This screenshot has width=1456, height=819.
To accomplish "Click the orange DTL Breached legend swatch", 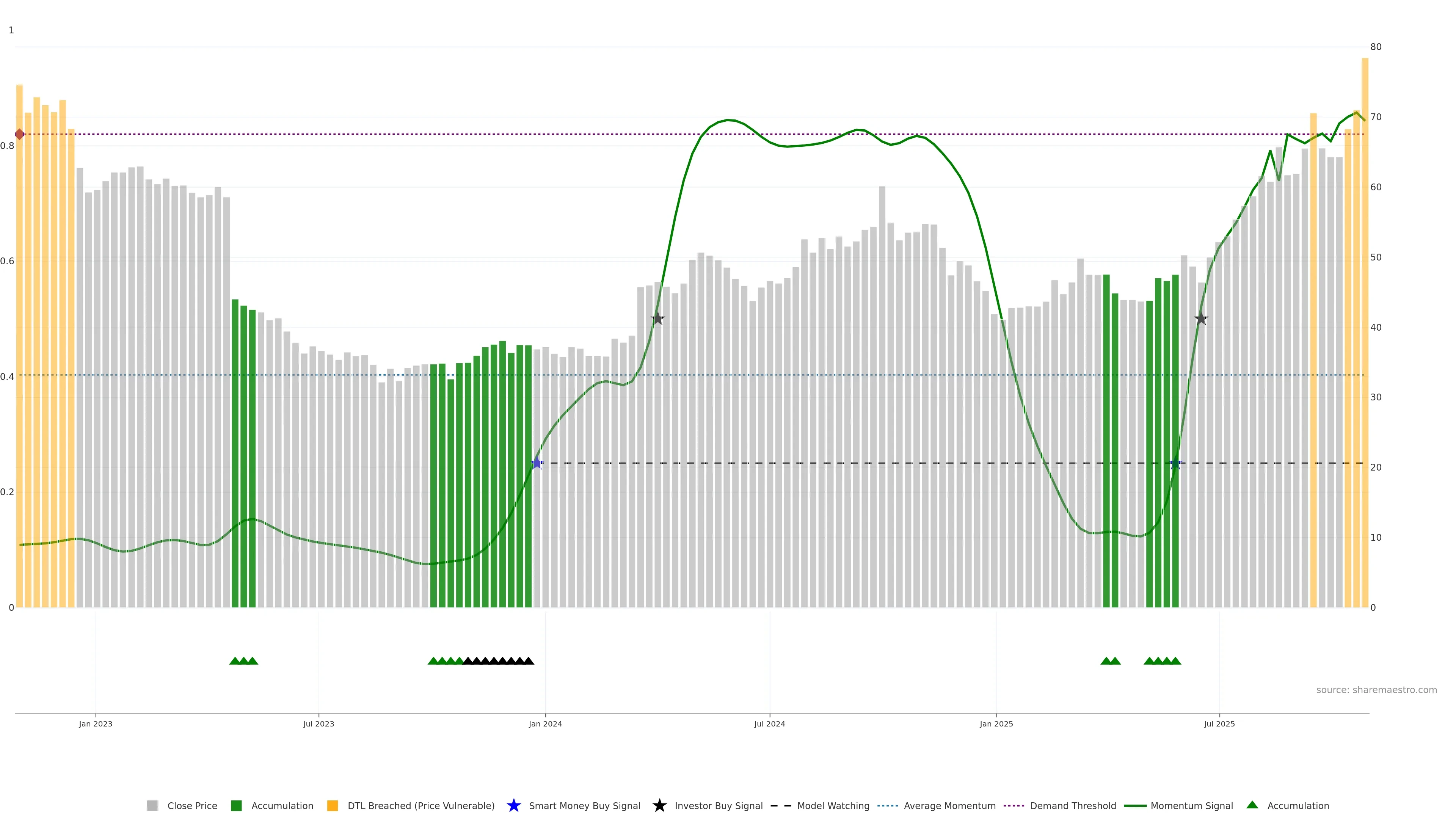I will pyautogui.click(x=333, y=805).
